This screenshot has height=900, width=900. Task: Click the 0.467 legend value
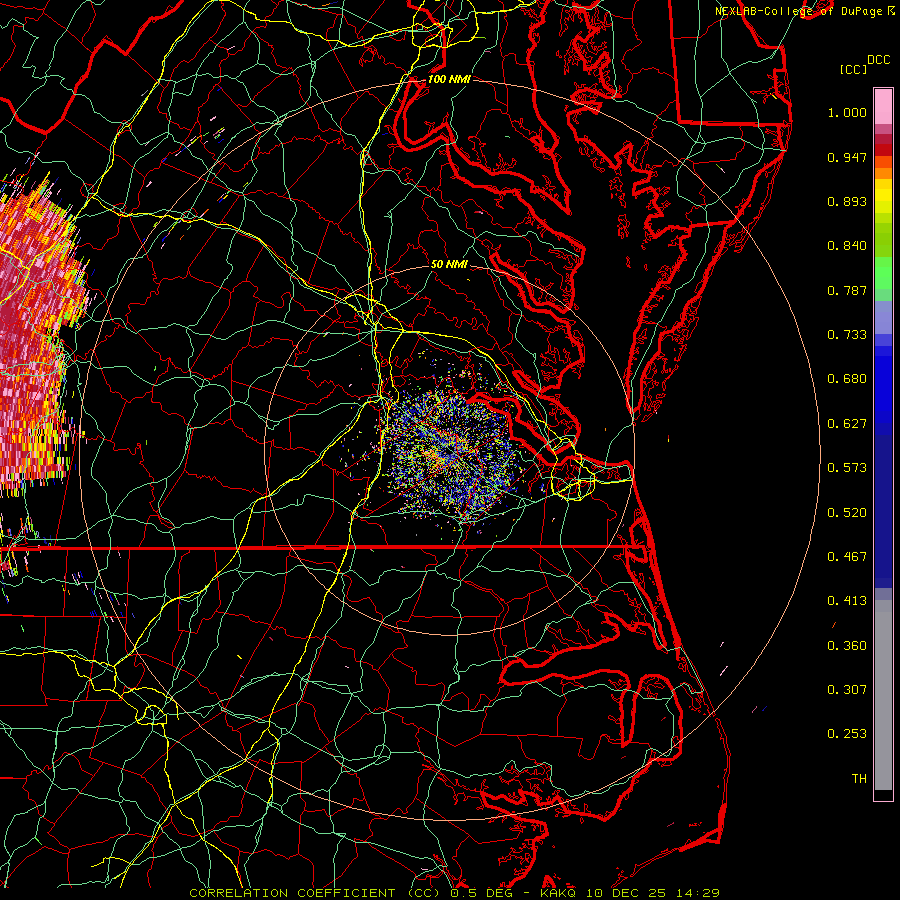[x=847, y=557]
